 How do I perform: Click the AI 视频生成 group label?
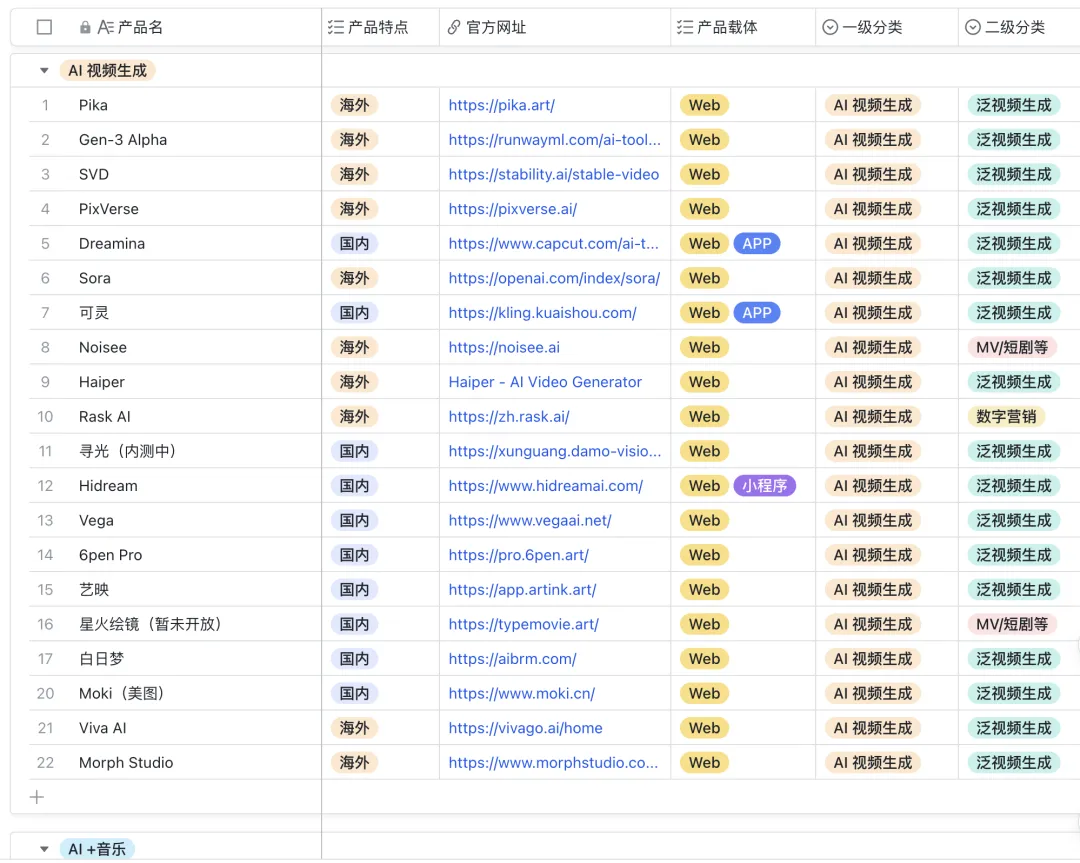pyautogui.click(x=107, y=70)
